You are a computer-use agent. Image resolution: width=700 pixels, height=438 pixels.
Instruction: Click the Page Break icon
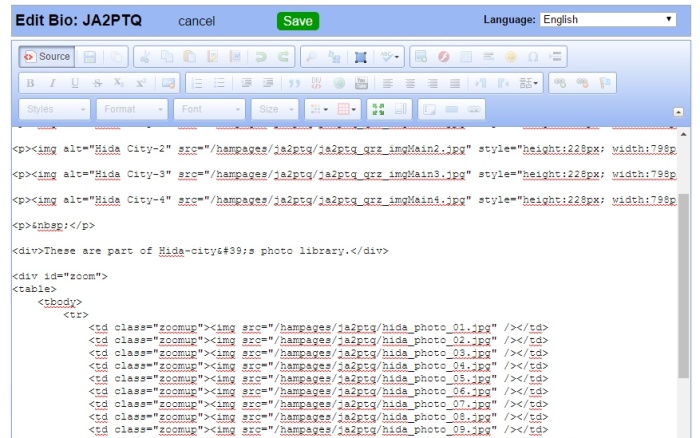555,57
